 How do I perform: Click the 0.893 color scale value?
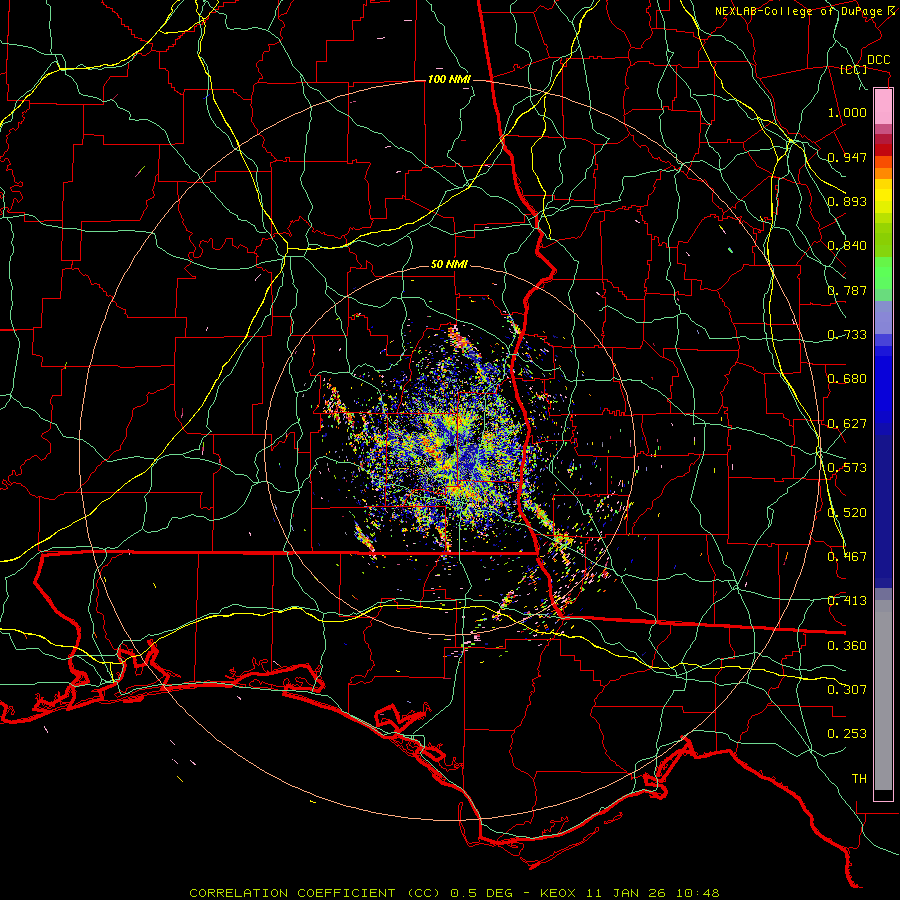coord(847,201)
